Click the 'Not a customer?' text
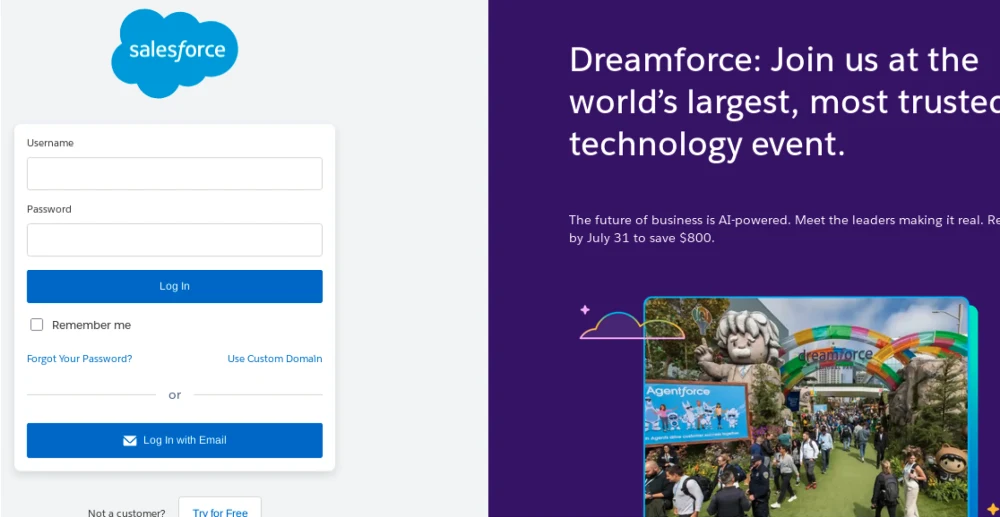The width and height of the screenshot is (1000, 517). (127, 513)
